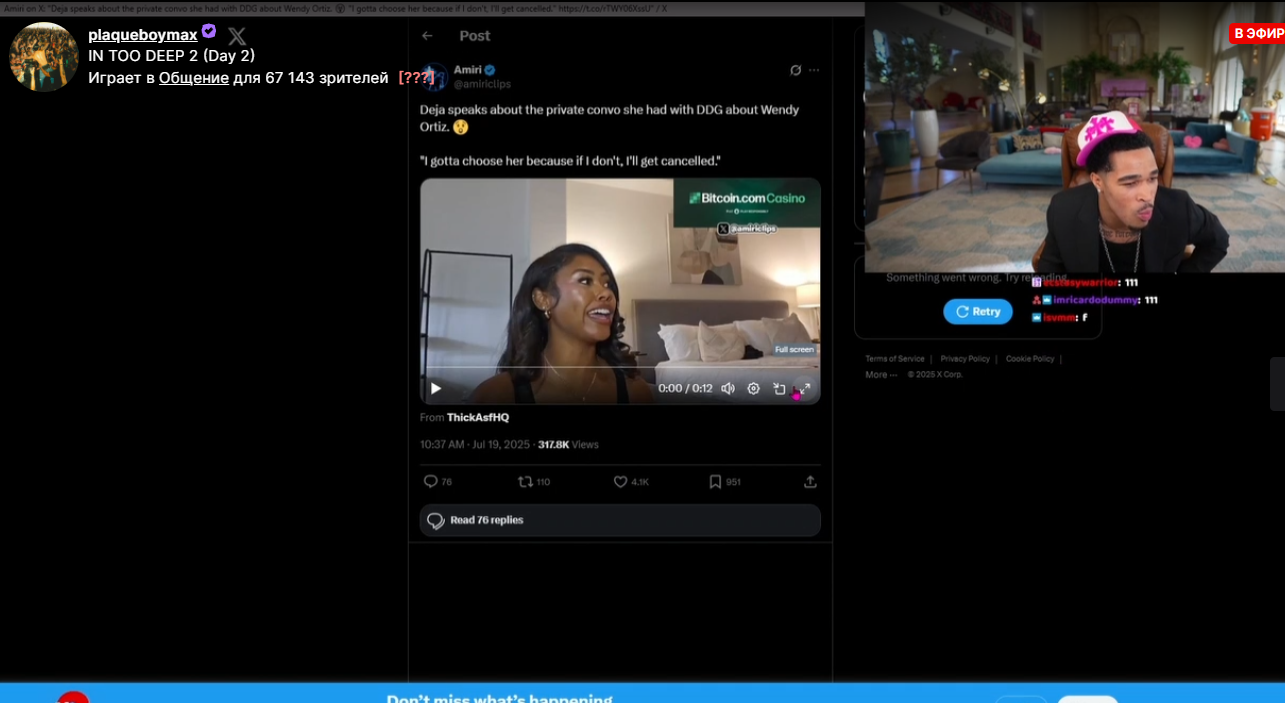Click the blue verified checkmark beside Amiri
This screenshot has height=703, width=1285.
click(x=491, y=70)
